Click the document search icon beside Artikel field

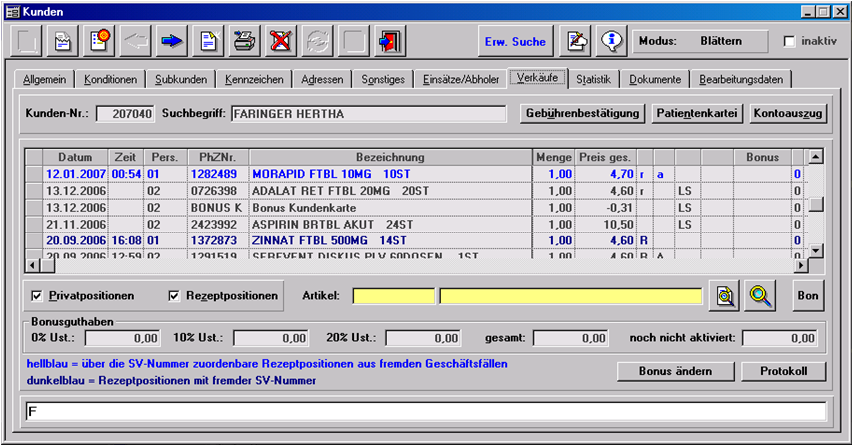click(725, 295)
